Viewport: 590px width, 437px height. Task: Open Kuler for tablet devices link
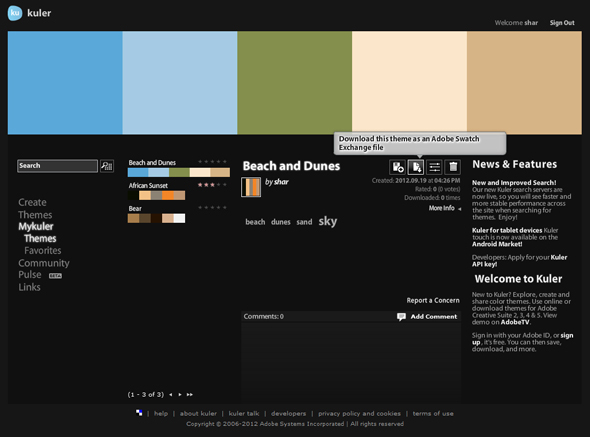click(507, 230)
